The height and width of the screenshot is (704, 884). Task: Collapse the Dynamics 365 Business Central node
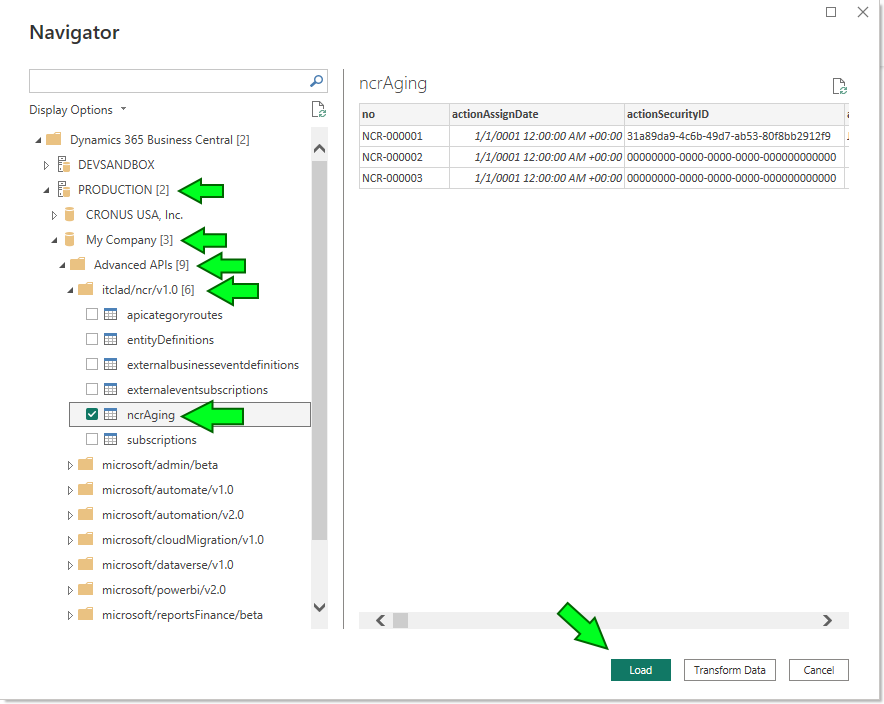38,140
